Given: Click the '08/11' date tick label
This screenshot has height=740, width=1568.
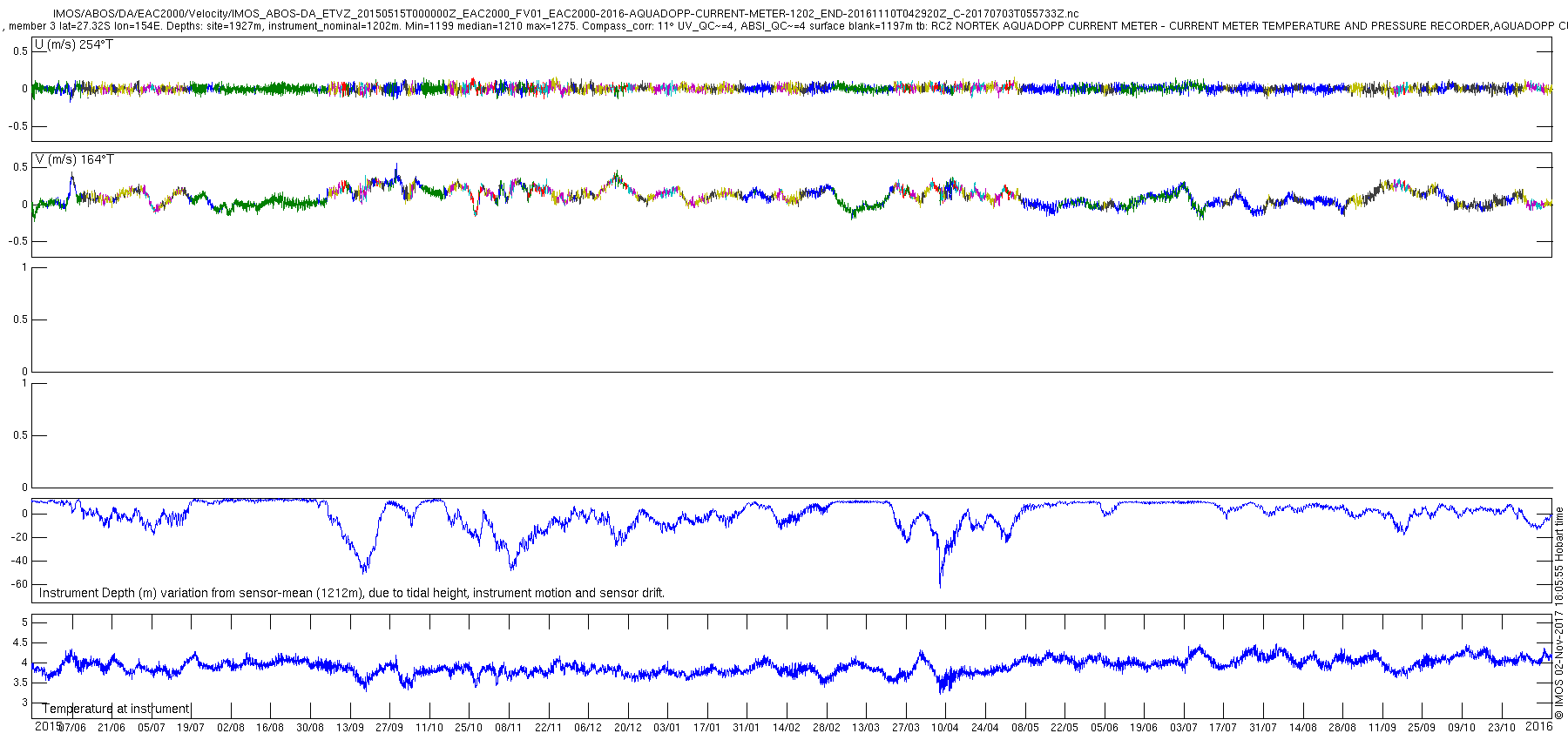Looking at the screenshot, I should coord(509,728).
